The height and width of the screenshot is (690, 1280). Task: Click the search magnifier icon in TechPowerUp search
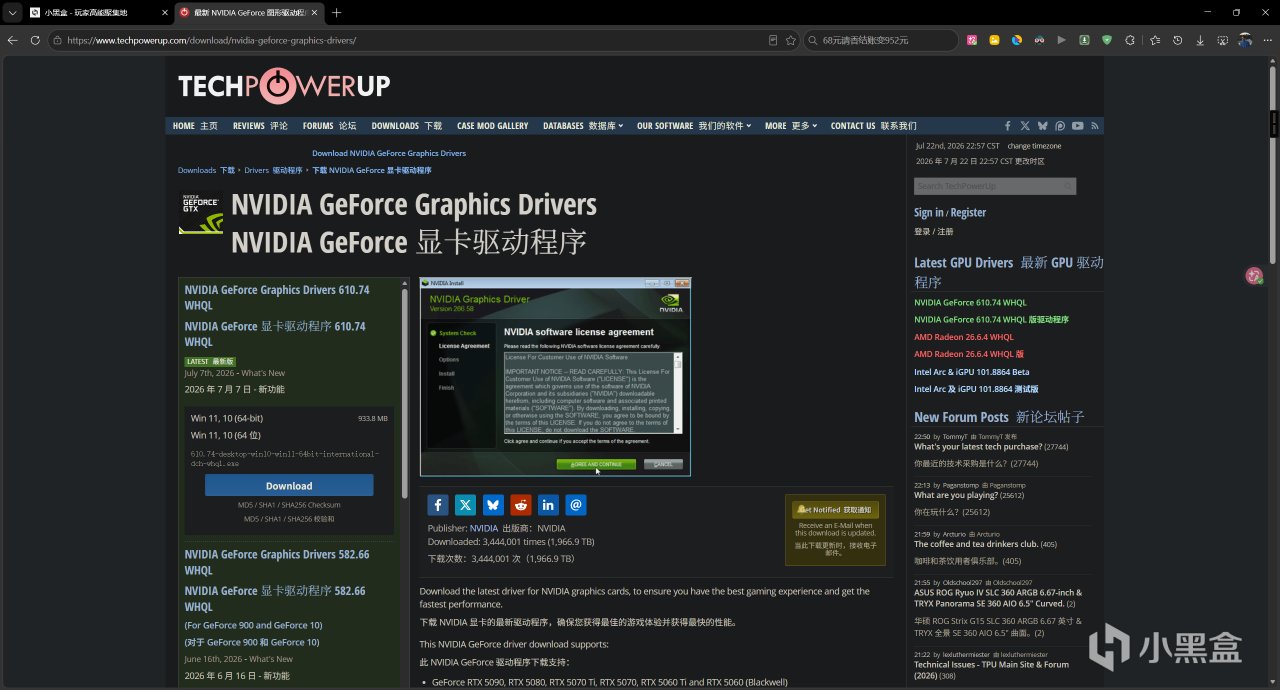pos(1068,186)
